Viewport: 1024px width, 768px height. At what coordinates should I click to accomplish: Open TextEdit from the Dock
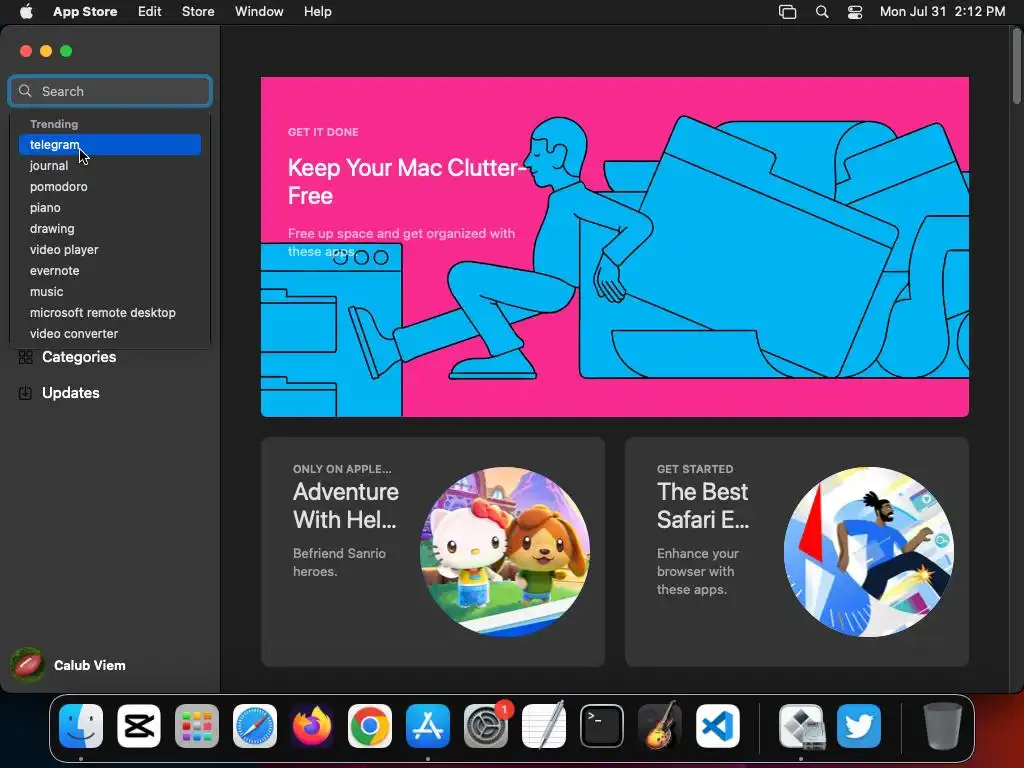(x=543, y=726)
